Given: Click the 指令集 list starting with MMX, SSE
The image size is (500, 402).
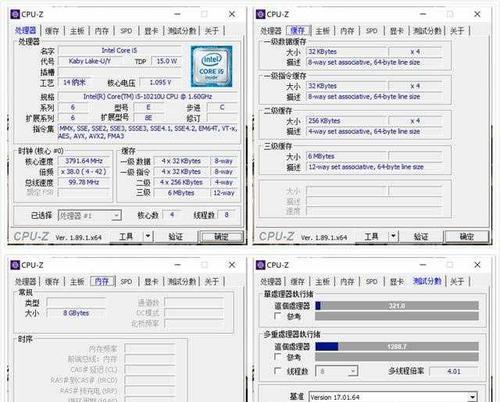Looking at the screenshot, I should pos(148,132).
